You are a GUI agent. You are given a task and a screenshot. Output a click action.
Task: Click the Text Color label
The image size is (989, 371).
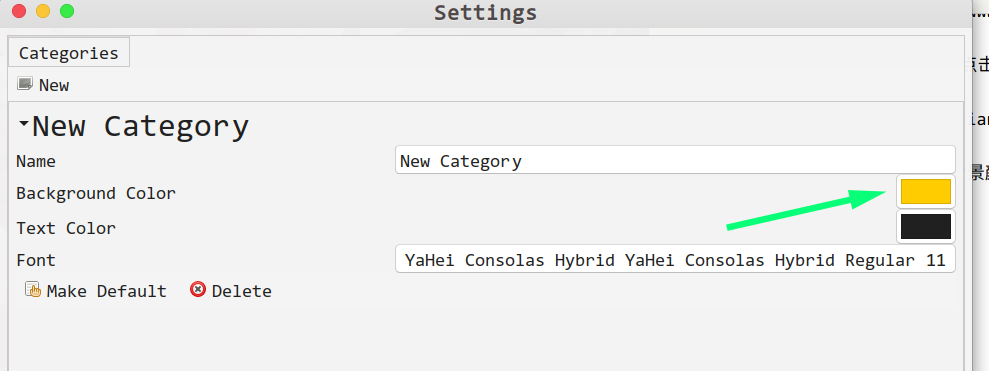click(x=66, y=228)
